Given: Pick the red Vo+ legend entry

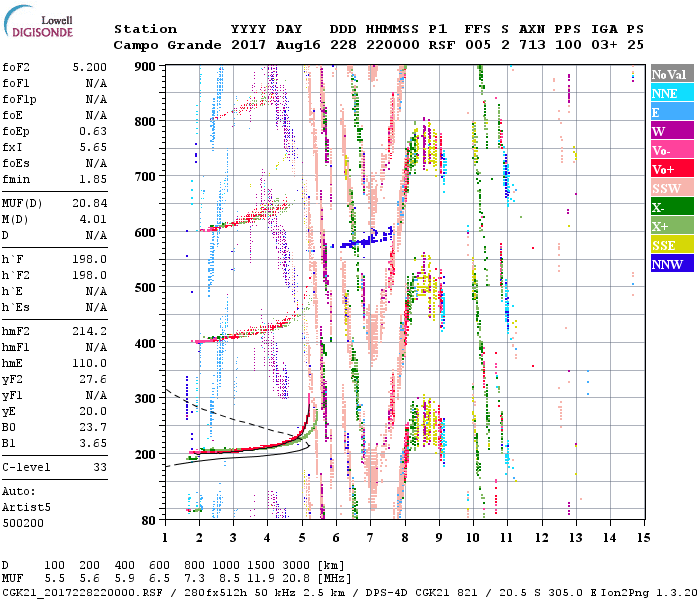Looking at the screenshot, I should pos(669,170).
